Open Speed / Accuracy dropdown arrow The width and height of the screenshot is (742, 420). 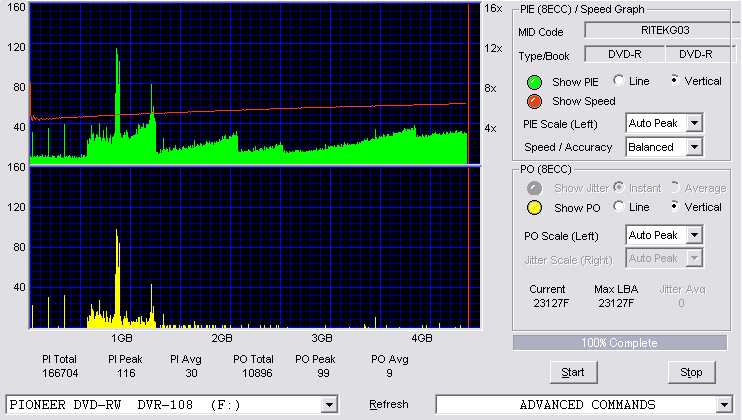pos(694,147)
